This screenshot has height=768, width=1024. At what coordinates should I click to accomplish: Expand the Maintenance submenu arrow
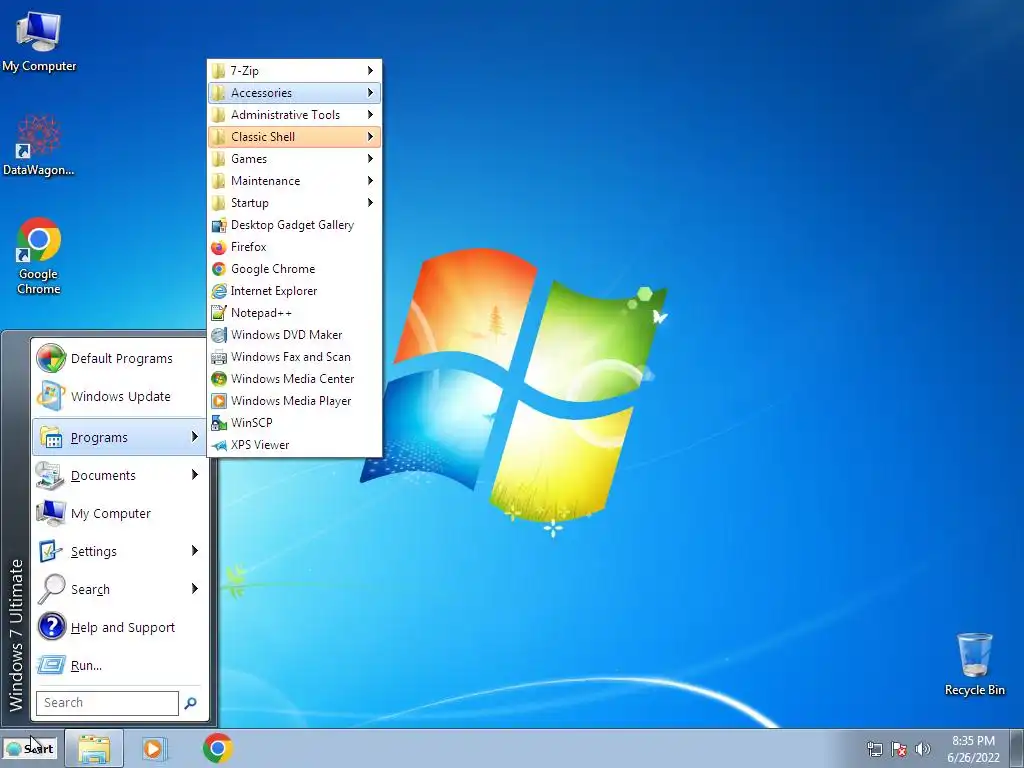click(x=370, y=181)
